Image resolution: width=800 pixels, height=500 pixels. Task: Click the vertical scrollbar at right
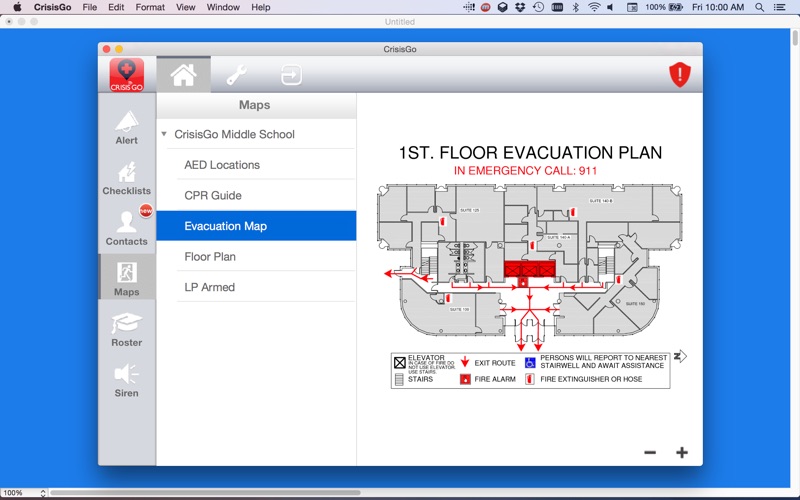pos(795,38)
